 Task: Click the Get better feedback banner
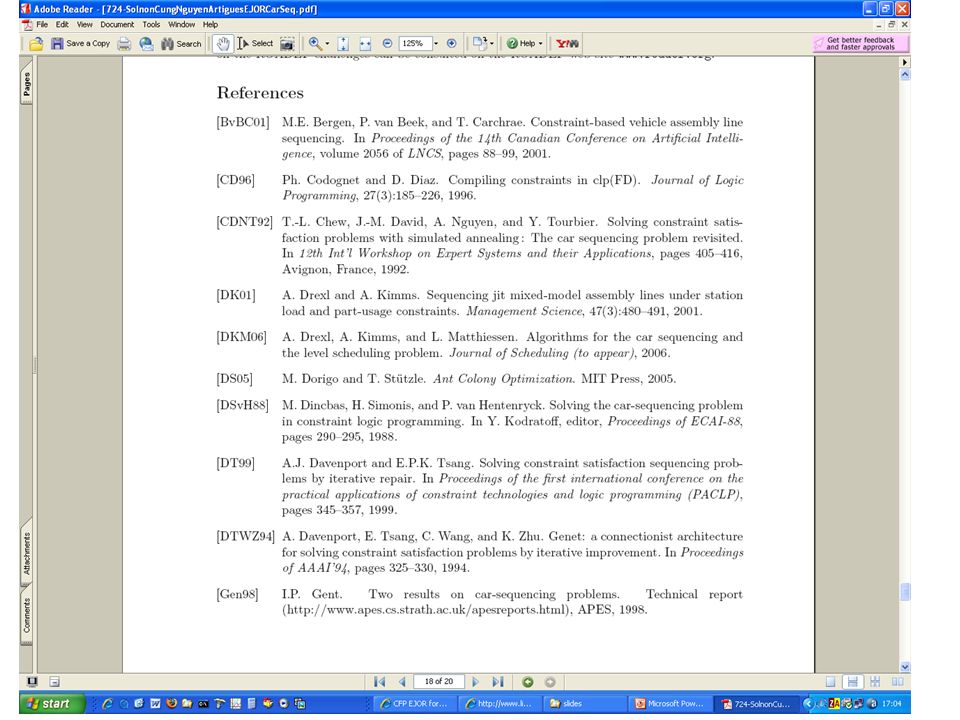[x=860, y=43]
